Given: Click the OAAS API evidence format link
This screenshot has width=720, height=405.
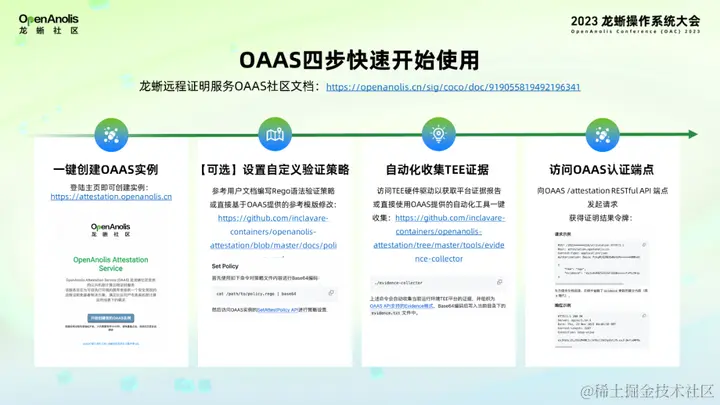Looking at the screenshot, I should 401,306.
